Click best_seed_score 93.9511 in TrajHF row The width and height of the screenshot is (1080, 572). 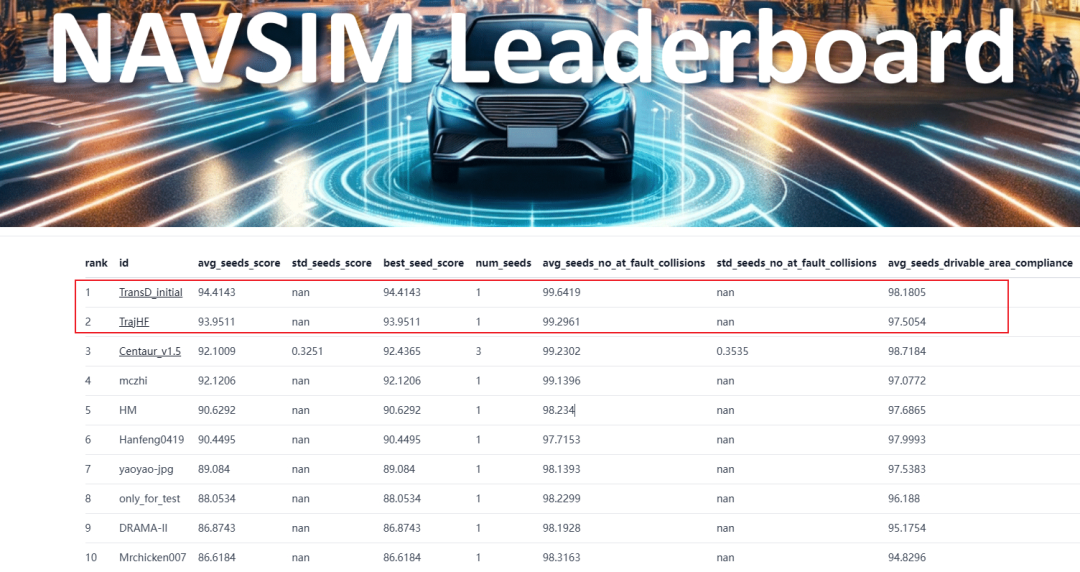[402, 322]
